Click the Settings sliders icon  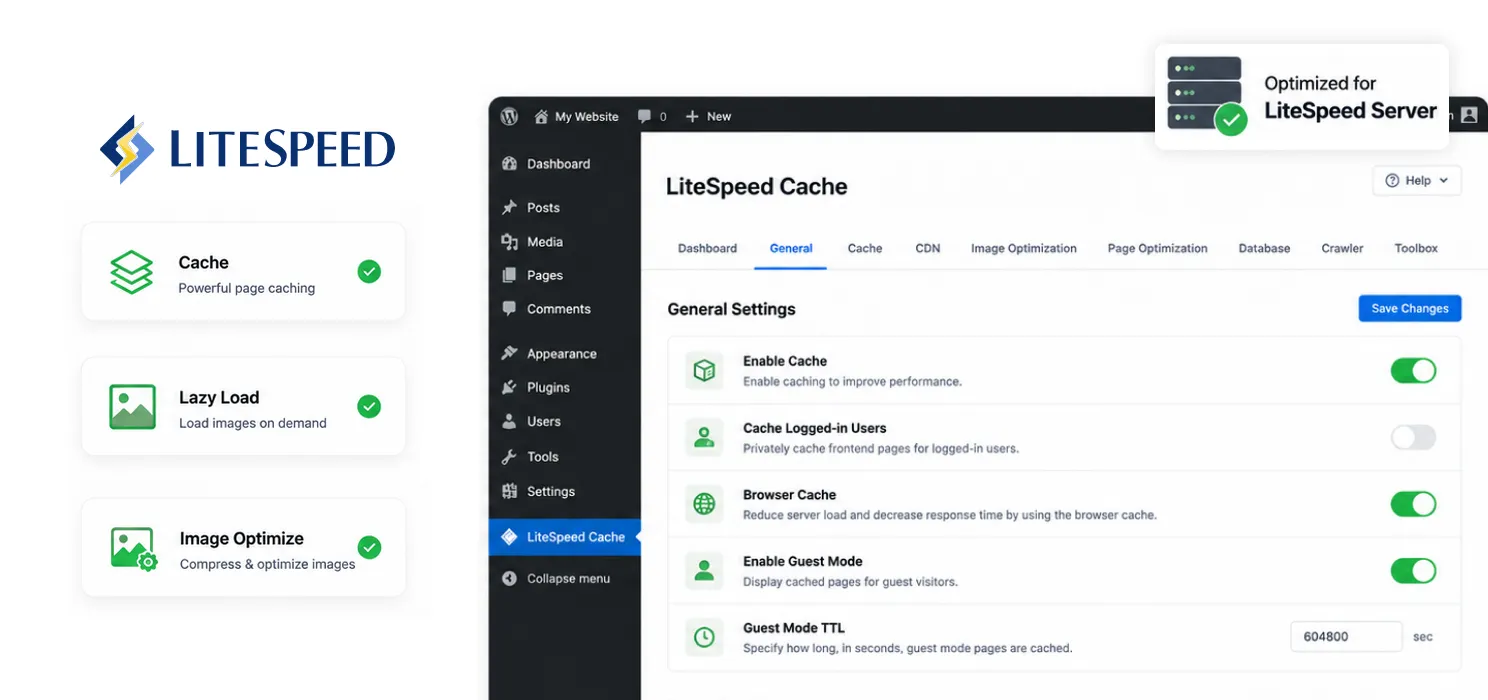(x=510, y=491)
